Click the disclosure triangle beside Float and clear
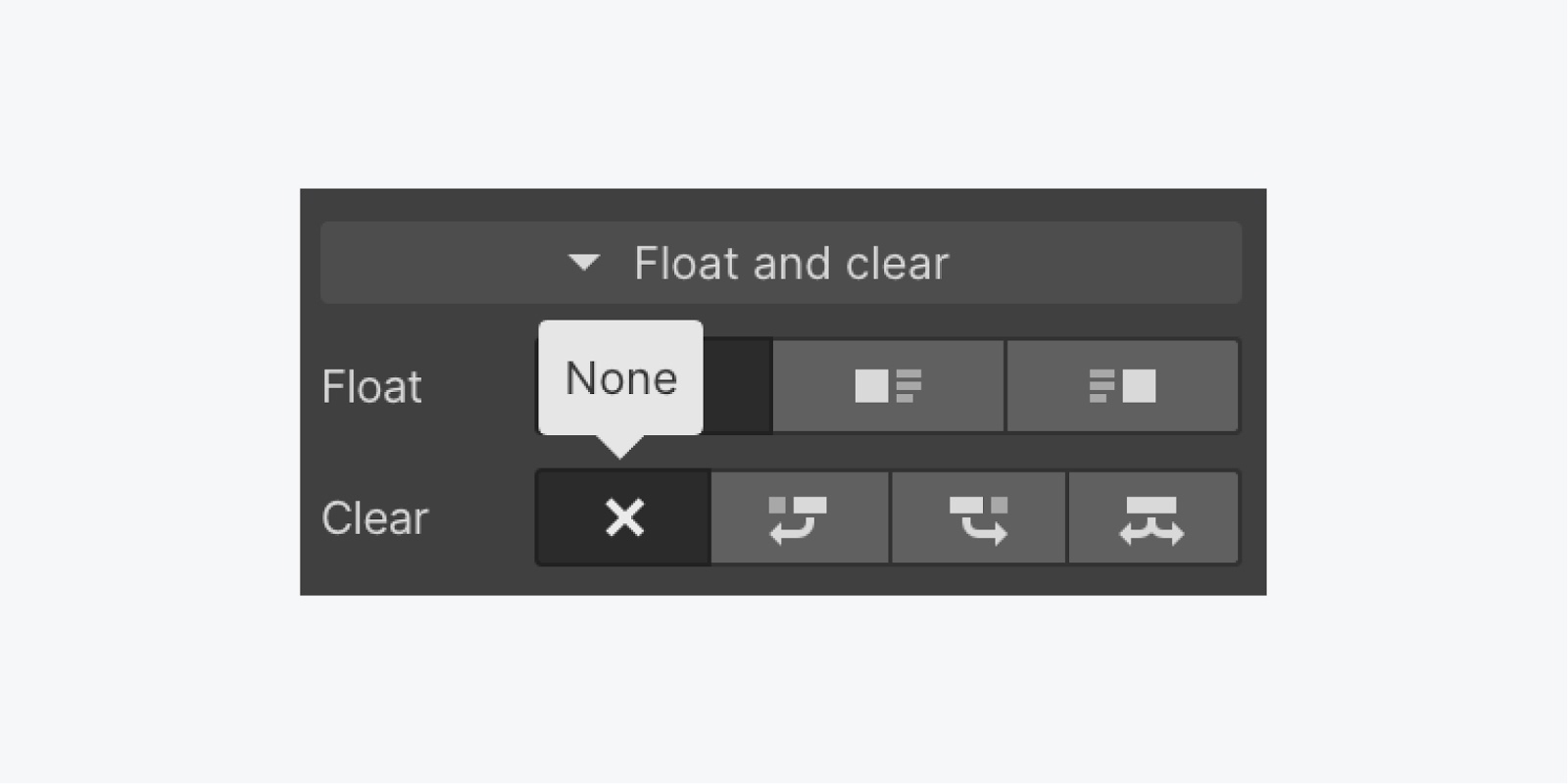 click(x=584, y=263)
